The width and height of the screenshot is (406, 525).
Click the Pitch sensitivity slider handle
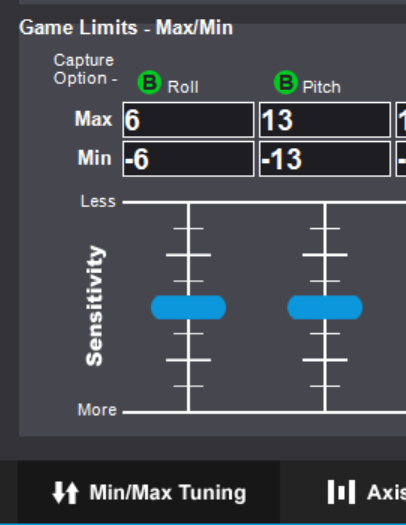(325, 307)
